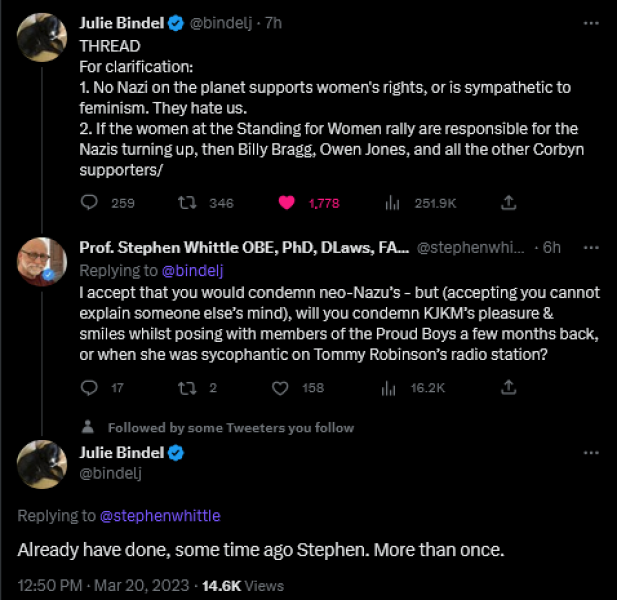
Task: Like Stephen Whittle's reply tweet
Action: tap(281, 388)
